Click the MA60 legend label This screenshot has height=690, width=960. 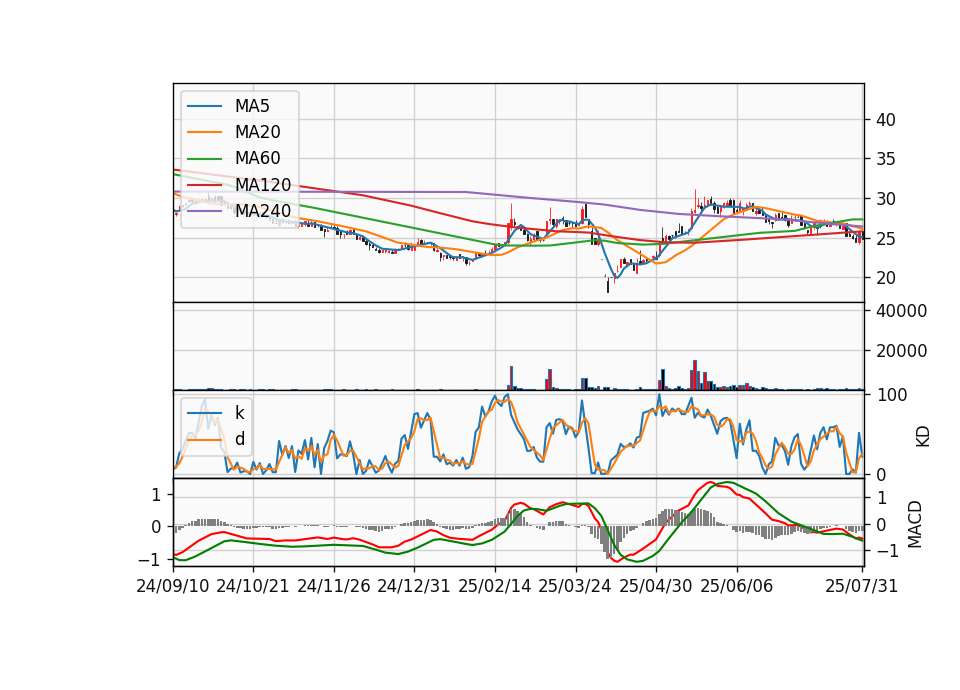257,159
